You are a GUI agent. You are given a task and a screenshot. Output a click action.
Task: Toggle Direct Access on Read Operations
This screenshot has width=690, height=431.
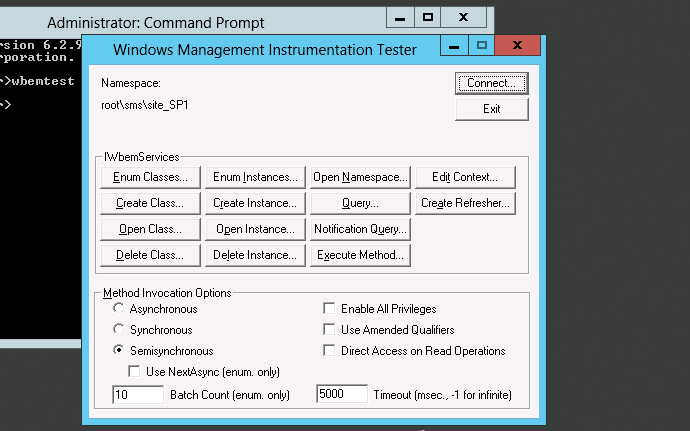(x=329, y=350)
